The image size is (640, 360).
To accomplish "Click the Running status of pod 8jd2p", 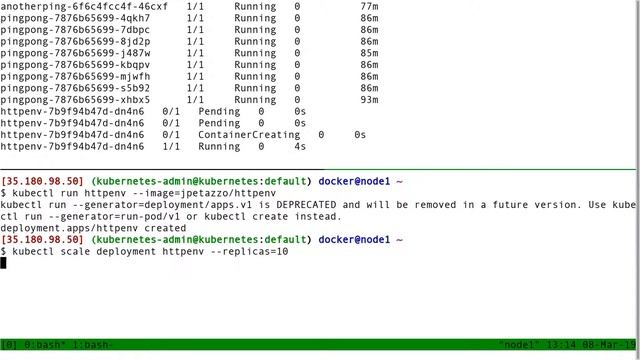I will [x=255, y=42].
